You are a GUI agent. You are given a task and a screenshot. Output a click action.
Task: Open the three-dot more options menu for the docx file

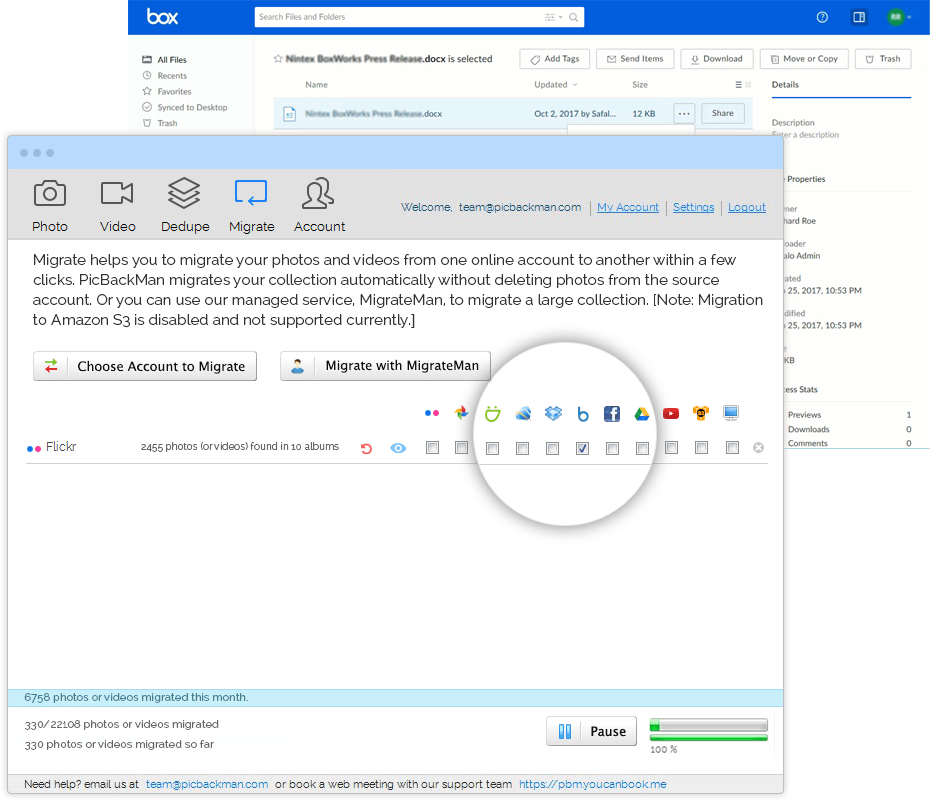[x=684, y=113]
